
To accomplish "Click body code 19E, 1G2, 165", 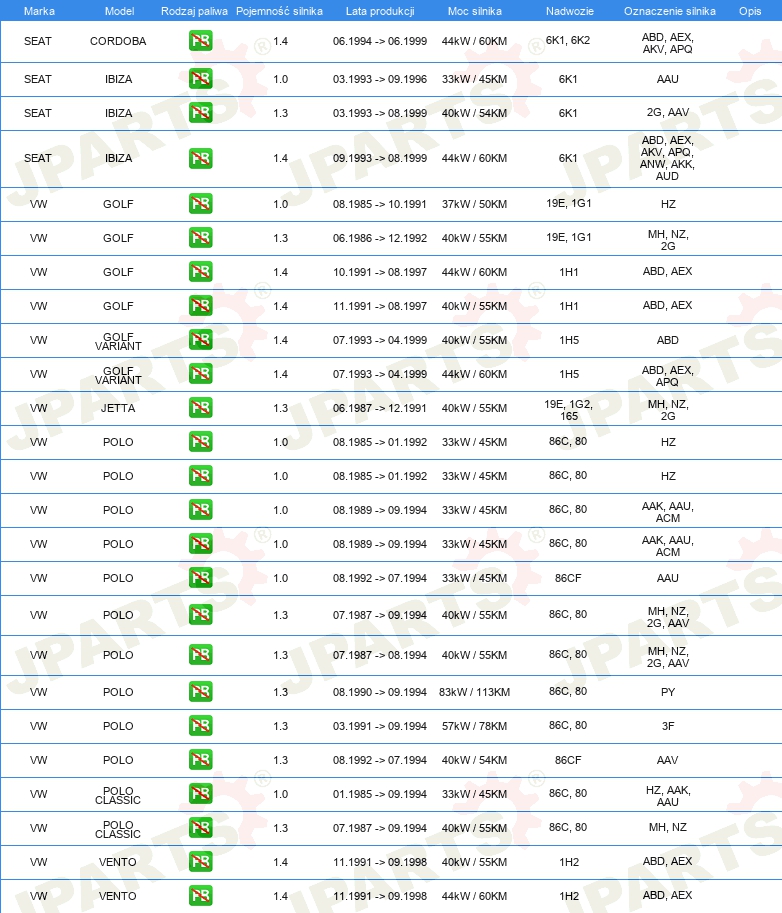I will [x=569, y=410].
